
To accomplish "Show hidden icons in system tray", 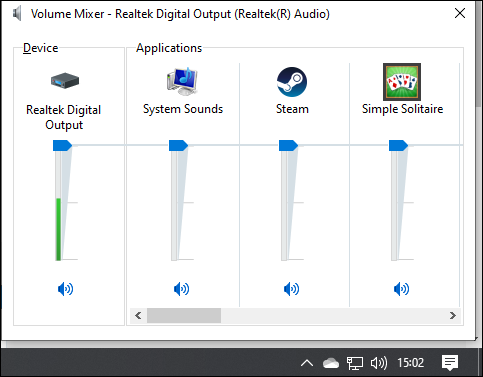I will (307, 363).
